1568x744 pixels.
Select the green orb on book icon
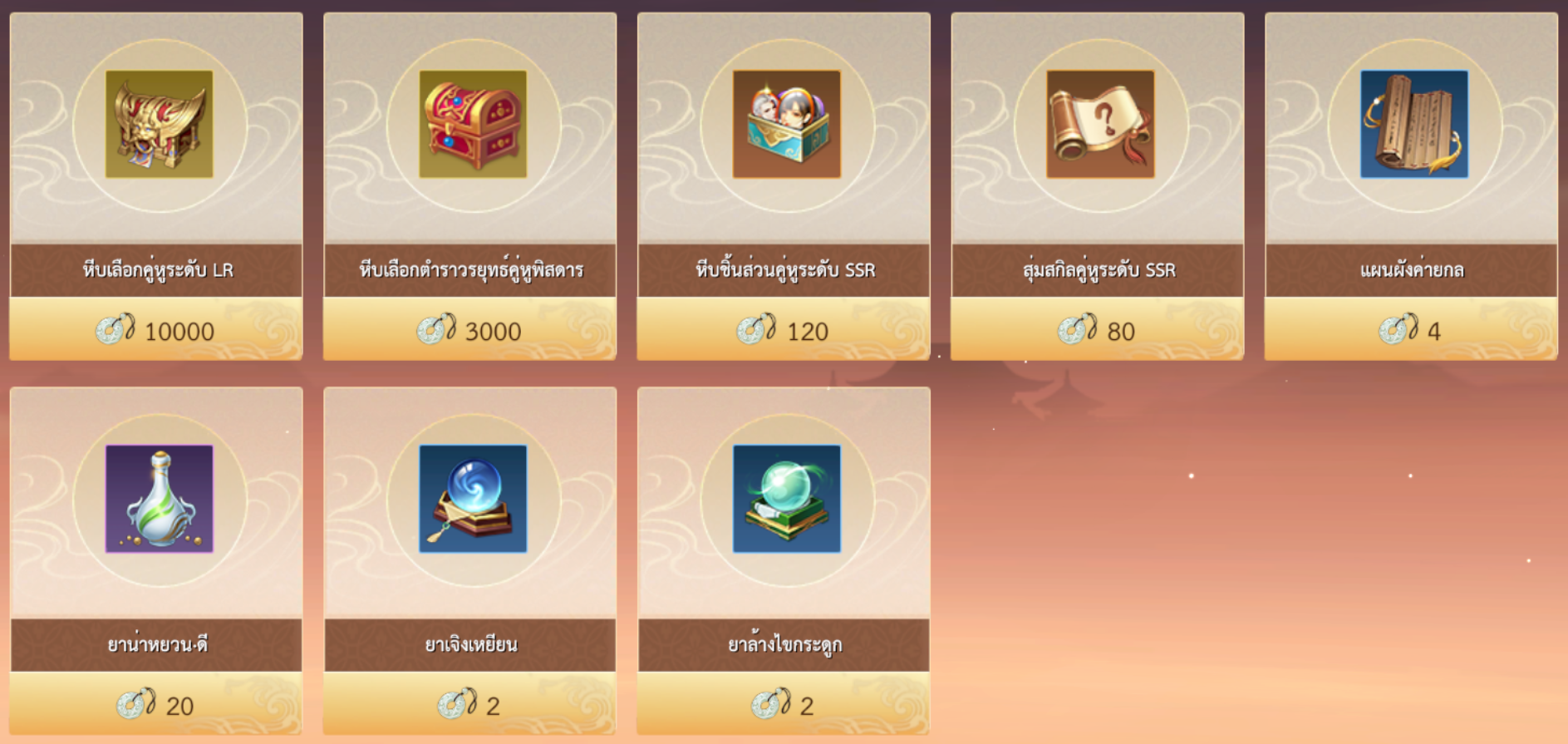click(x=786, y=499)
